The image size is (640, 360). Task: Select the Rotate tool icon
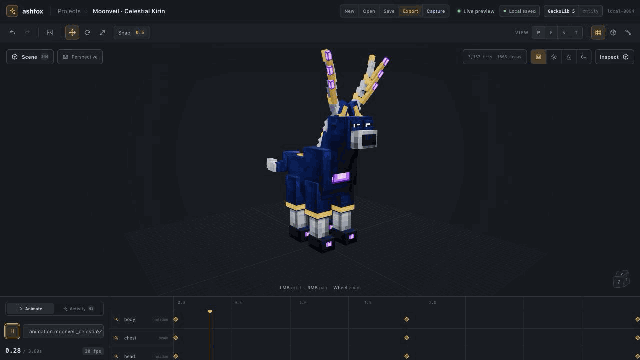(87, 33)
